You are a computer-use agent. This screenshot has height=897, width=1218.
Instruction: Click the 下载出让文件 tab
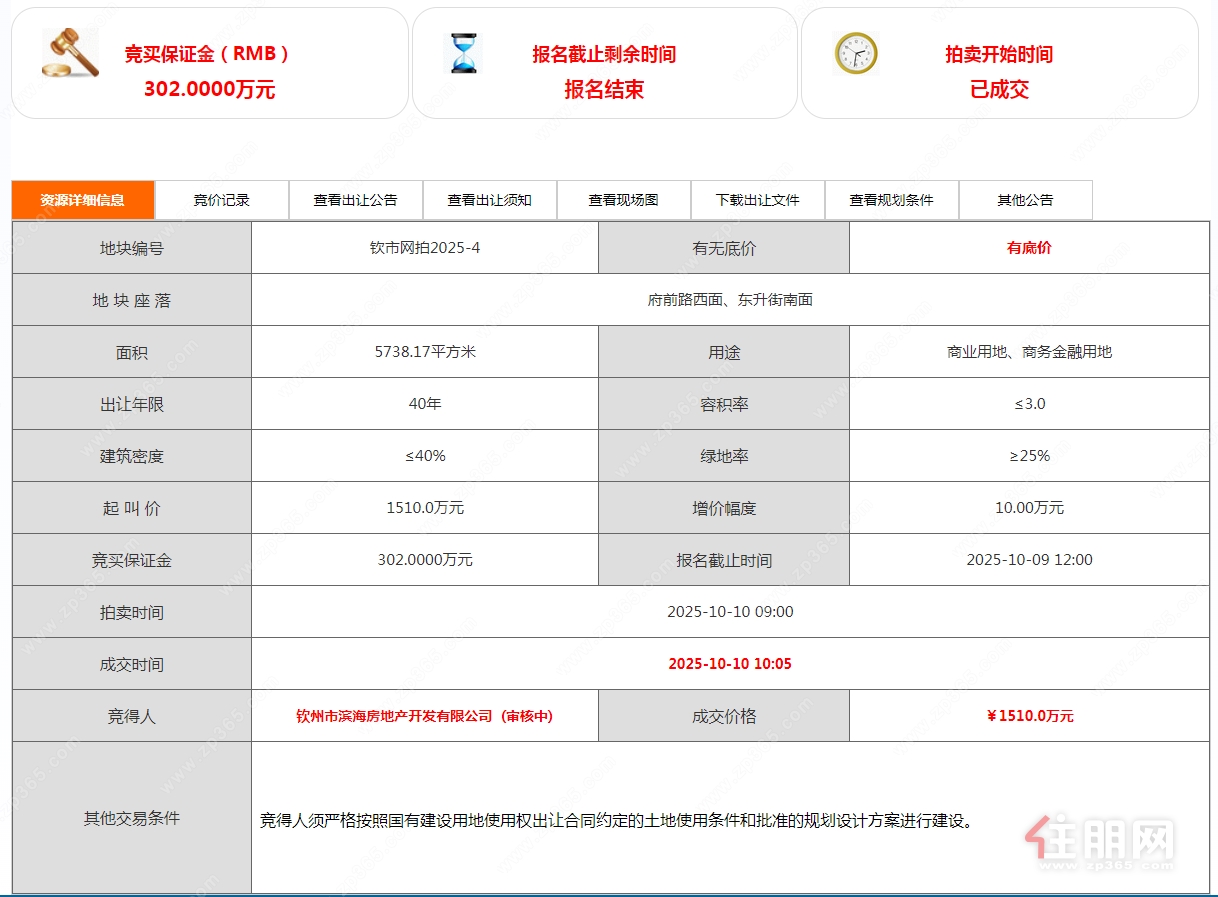click(x=757, y=200)
